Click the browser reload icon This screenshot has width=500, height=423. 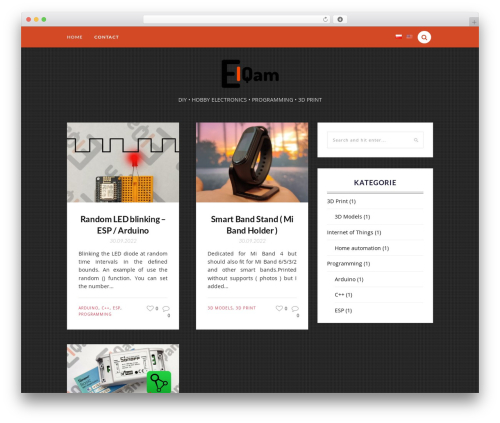325,19
